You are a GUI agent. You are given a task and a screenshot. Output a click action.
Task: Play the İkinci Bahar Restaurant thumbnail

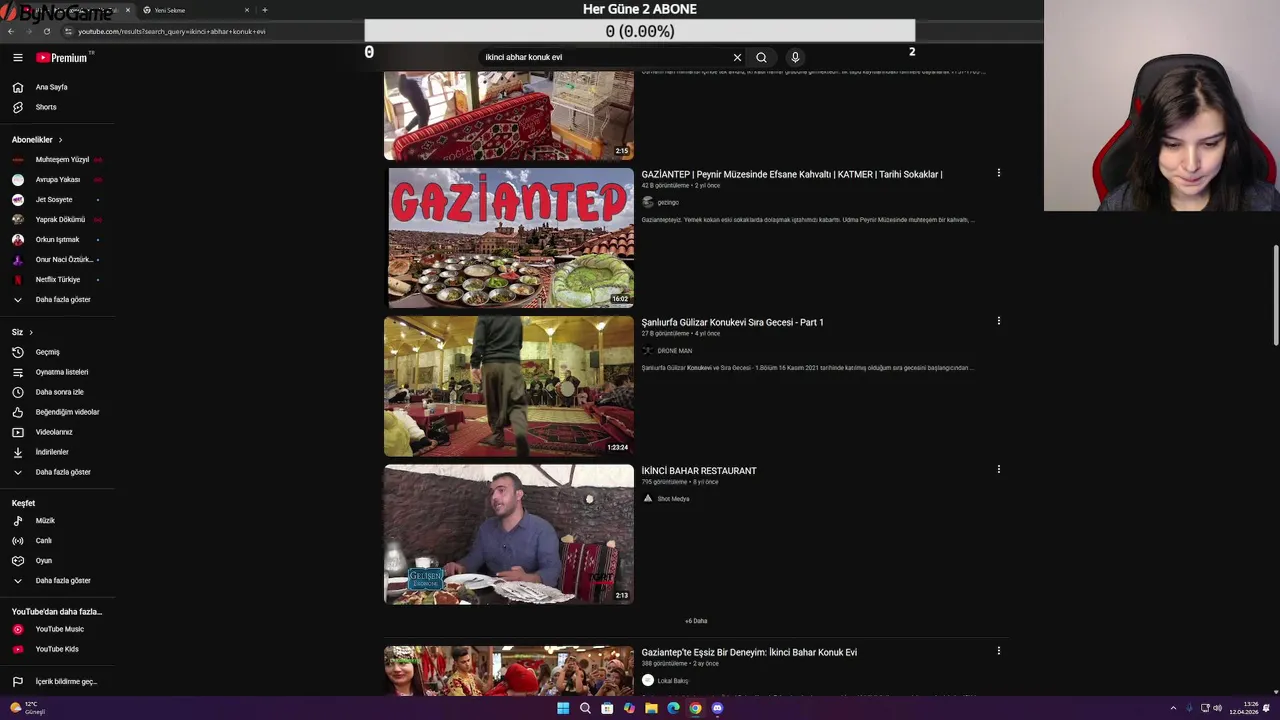(x=509, y=534)
